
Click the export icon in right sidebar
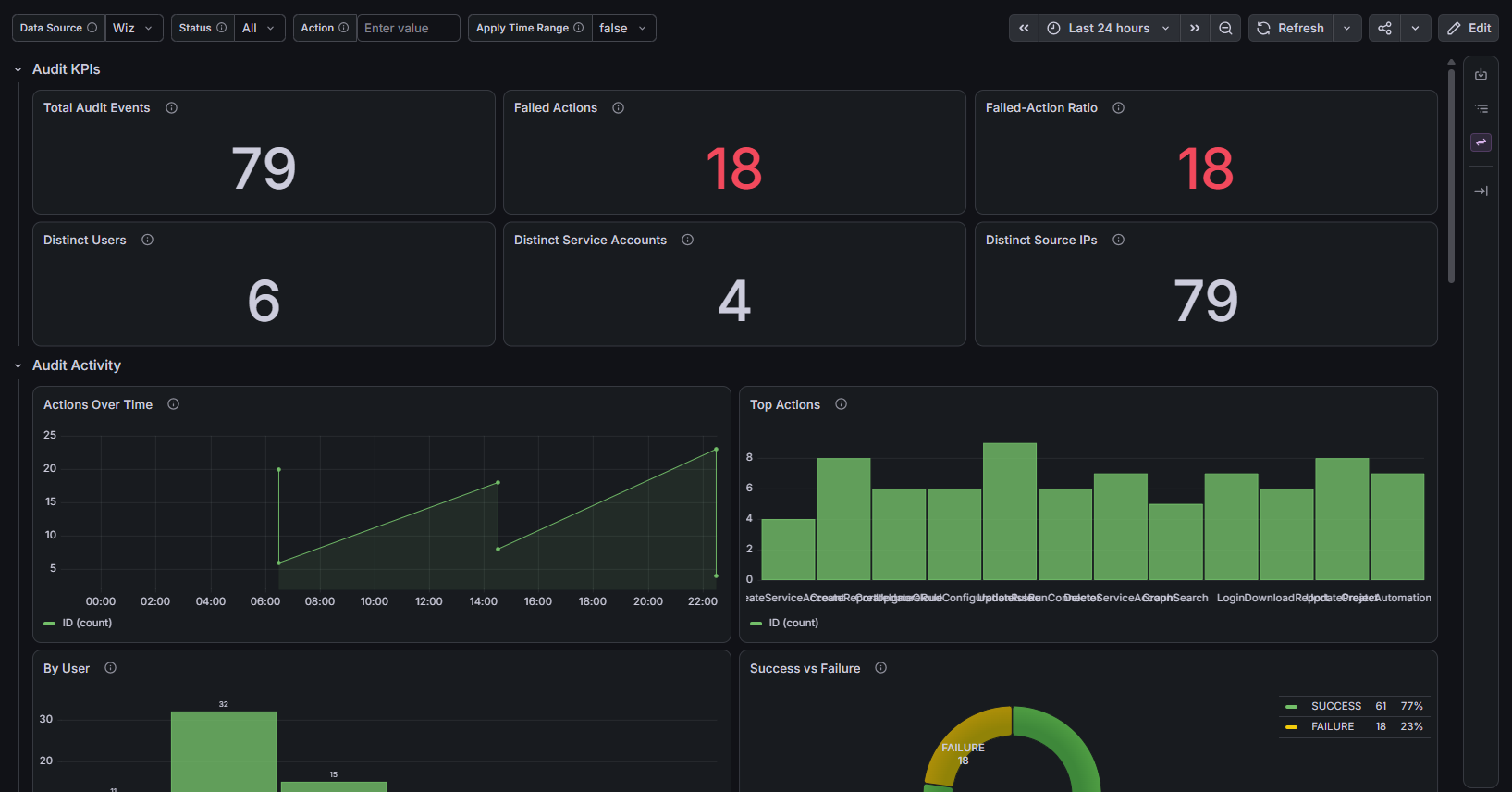coord(1481,74)
